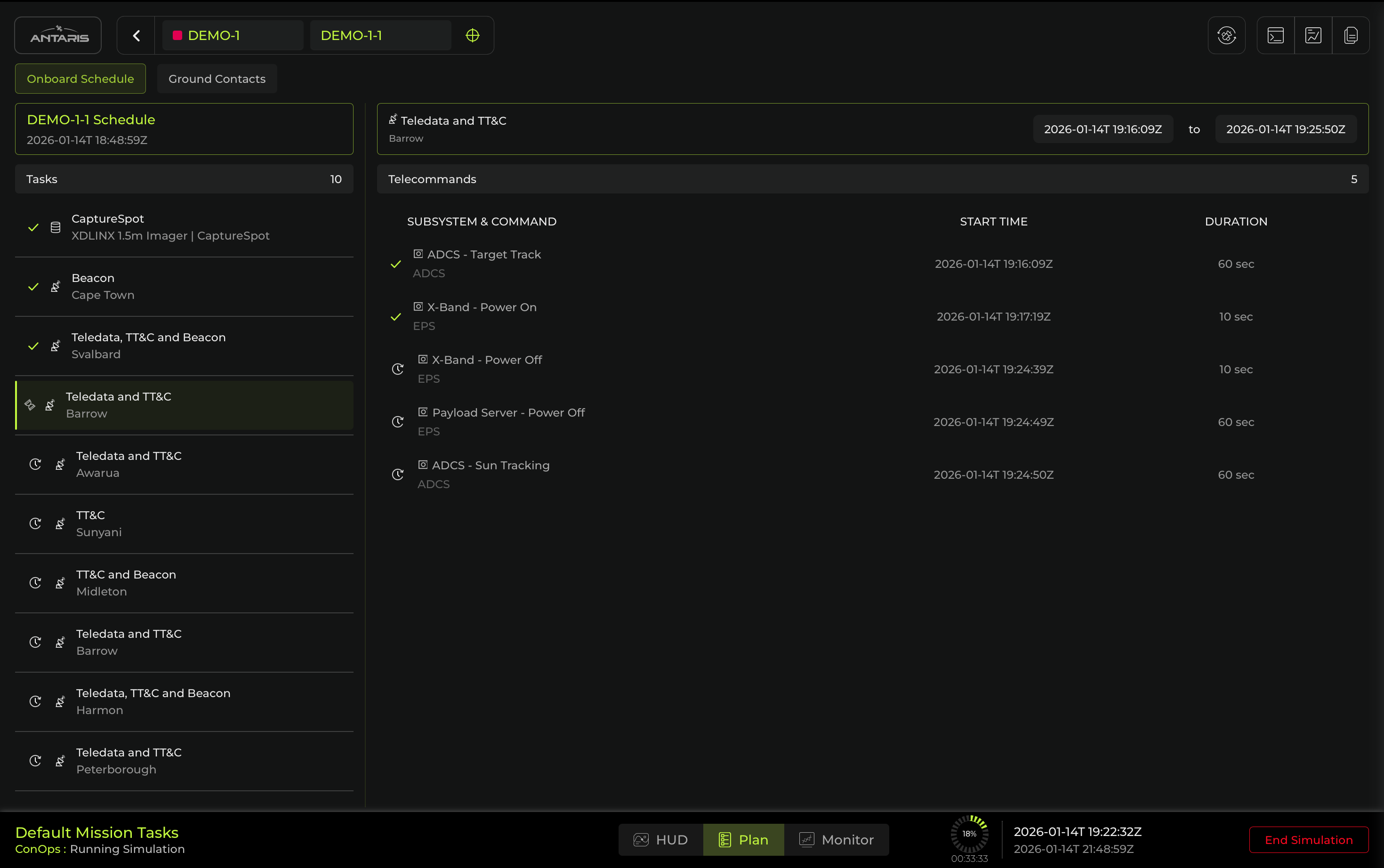1384x868 pixels.
Task: Click DURATION column header
Action: coord(1236,222)
